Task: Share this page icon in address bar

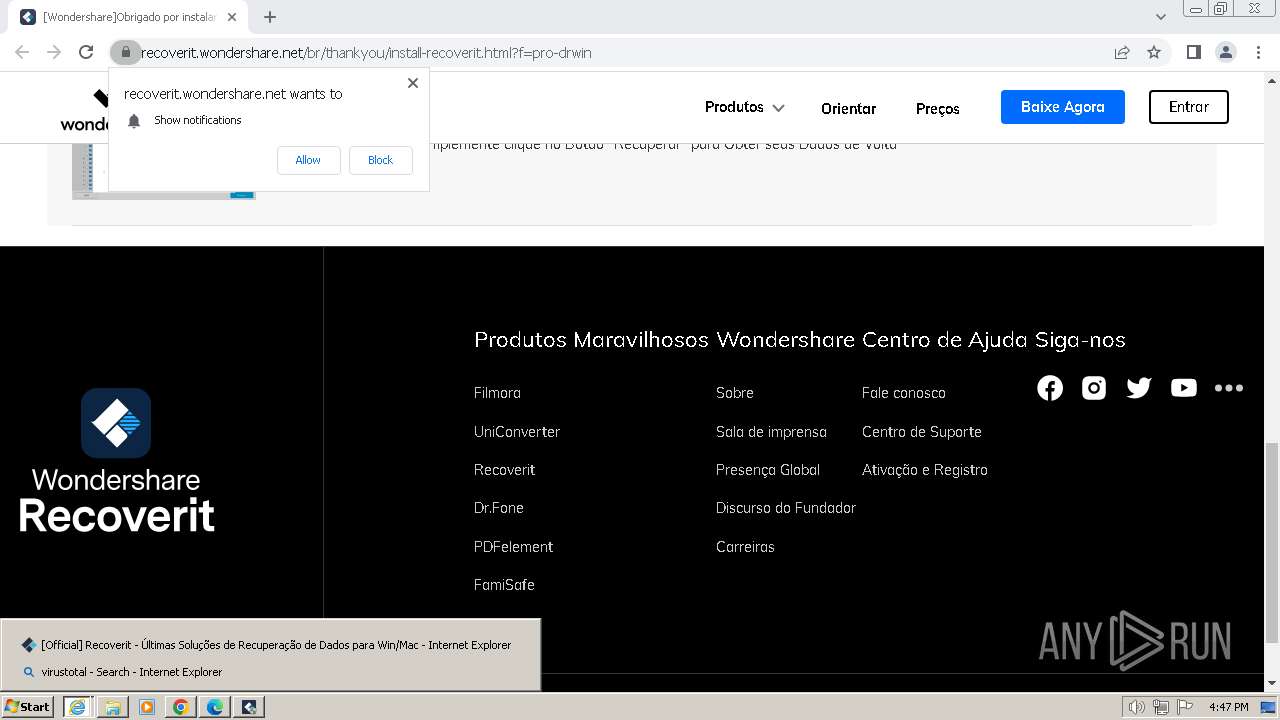Action: click(x=1122, y=53)
